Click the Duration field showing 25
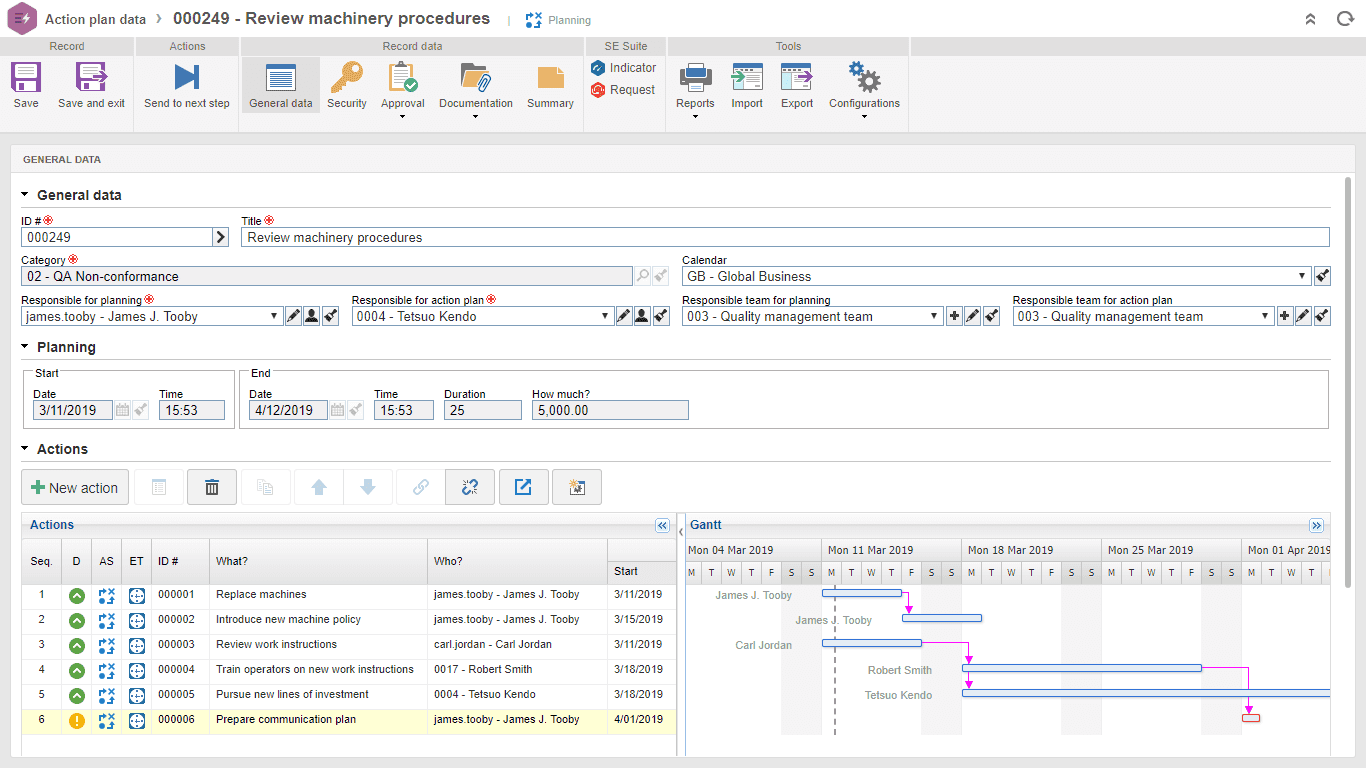Image resolution: width=1366 pixels, height=768 pixels. tap(483, 410)
